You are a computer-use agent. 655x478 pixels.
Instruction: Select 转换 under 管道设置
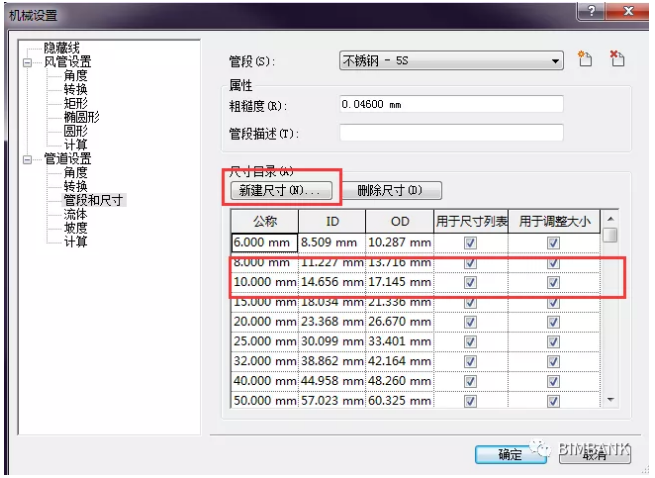(76, 186)
